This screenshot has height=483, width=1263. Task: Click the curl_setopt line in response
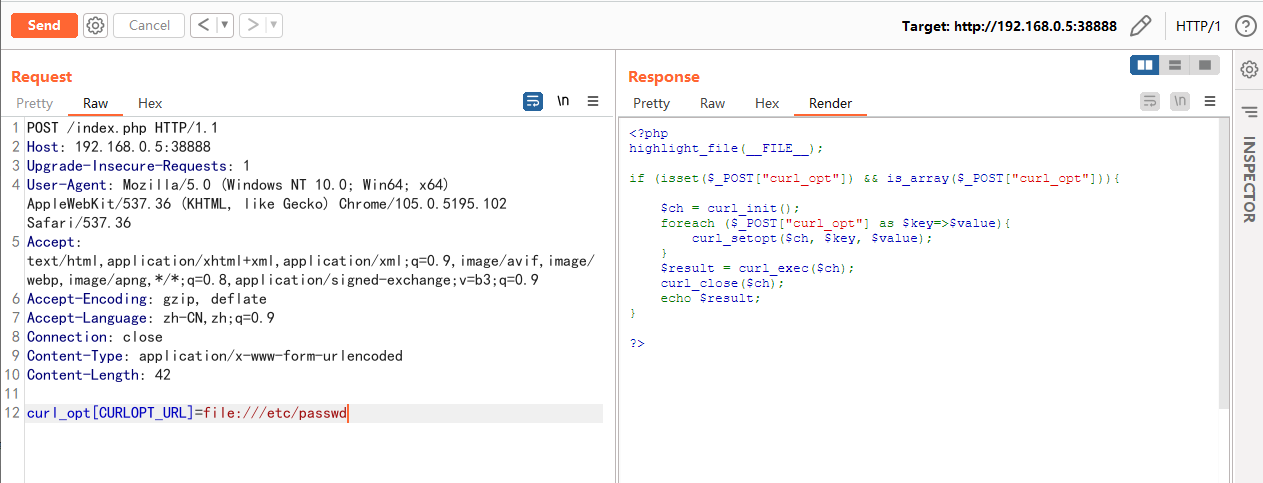click(x=811, y=238)
